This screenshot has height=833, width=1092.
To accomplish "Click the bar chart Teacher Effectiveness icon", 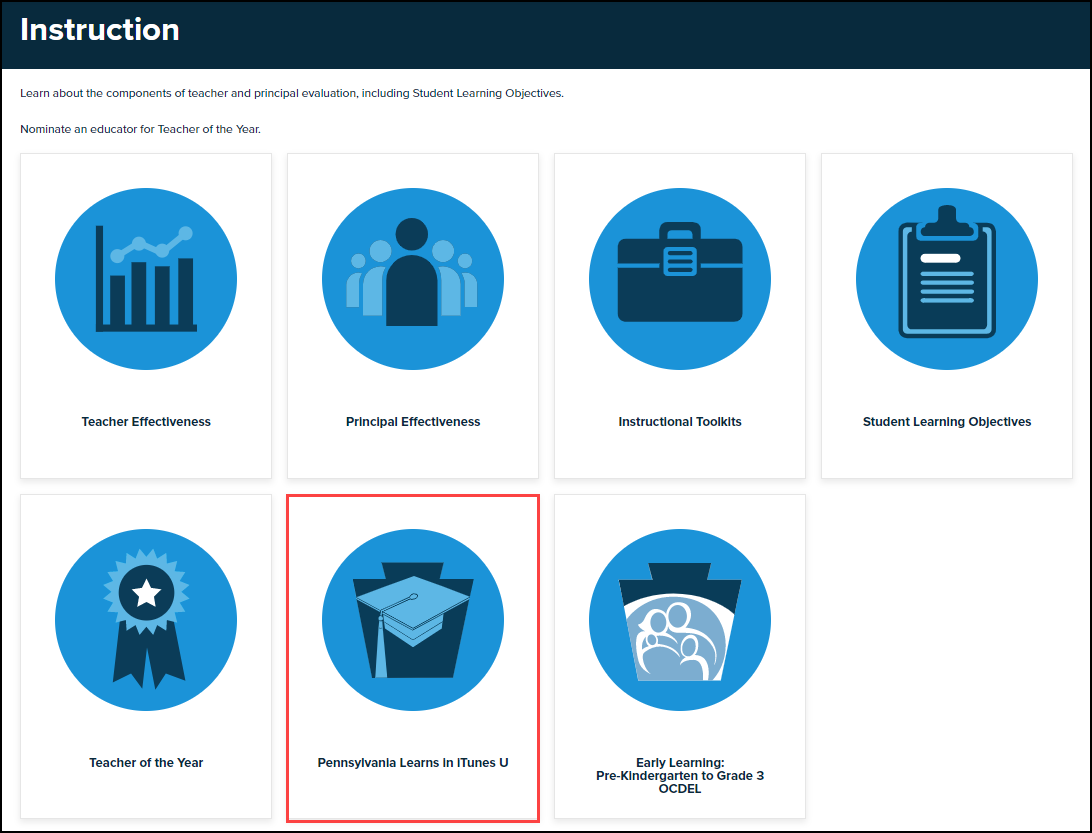I will [x=146, y=279].
